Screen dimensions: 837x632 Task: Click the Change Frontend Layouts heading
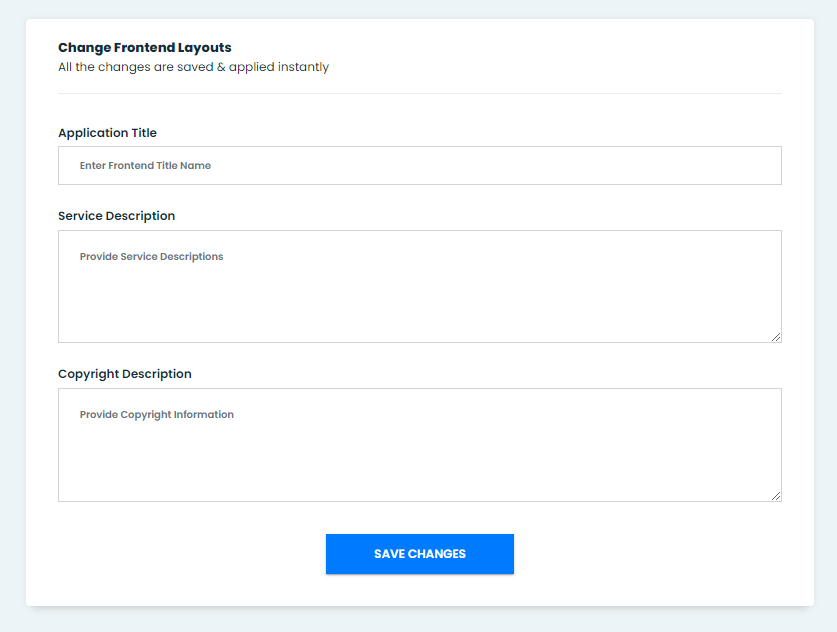tap(144, 47)
